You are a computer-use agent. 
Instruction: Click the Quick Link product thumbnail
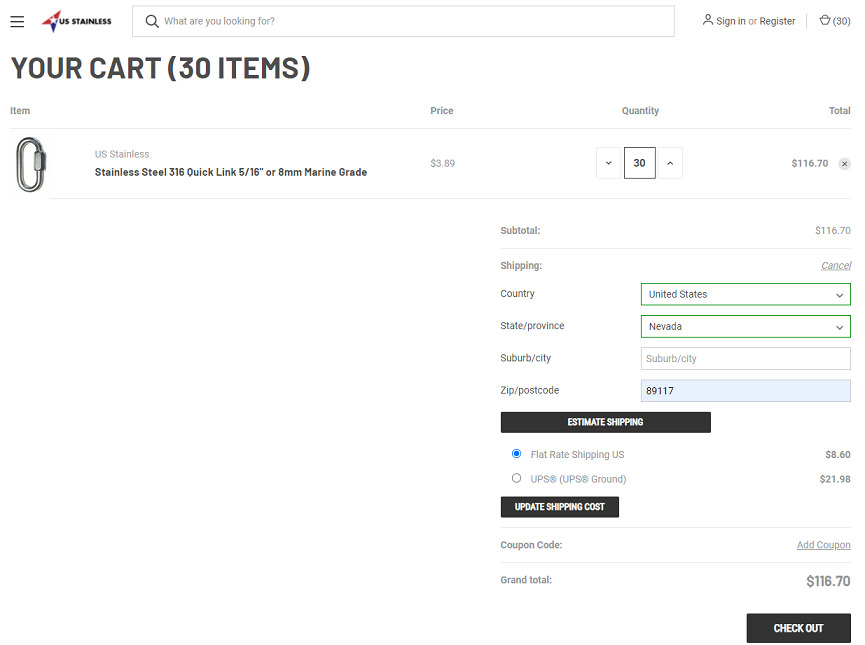pyautogui.click(x=31, y=164)
